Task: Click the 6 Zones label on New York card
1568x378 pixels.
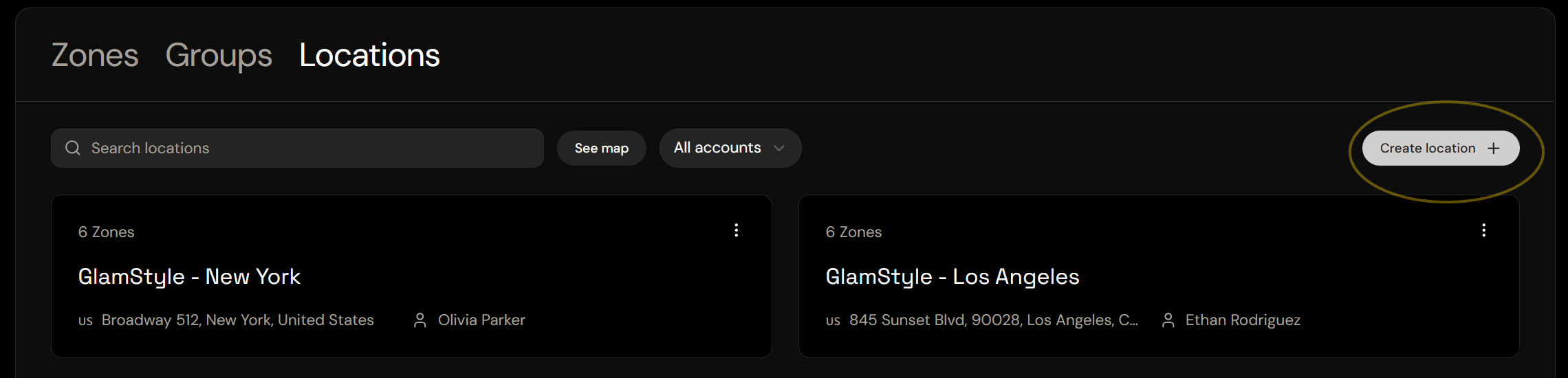Action: tap(106, 232)
